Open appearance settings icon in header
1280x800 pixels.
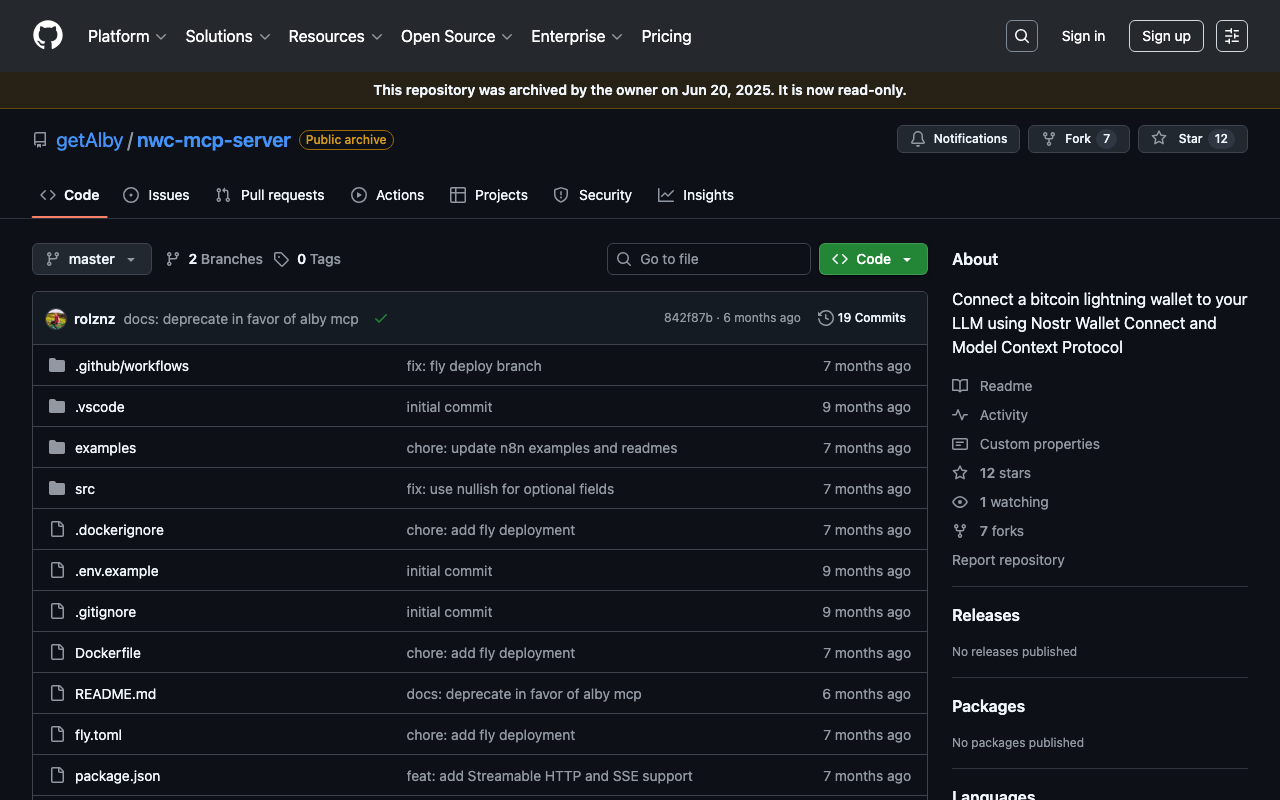tap(1231, 36)
